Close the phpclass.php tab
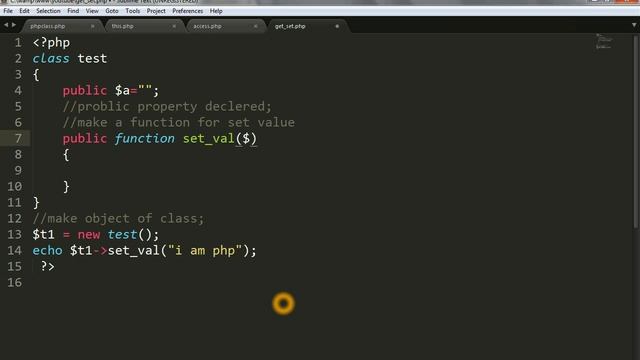 pos(93,26)
